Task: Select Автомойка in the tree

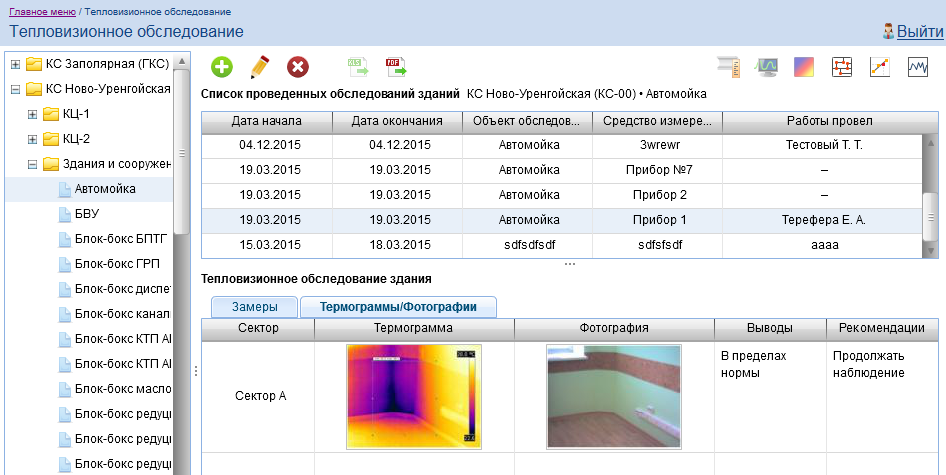Action: point(105,189)
